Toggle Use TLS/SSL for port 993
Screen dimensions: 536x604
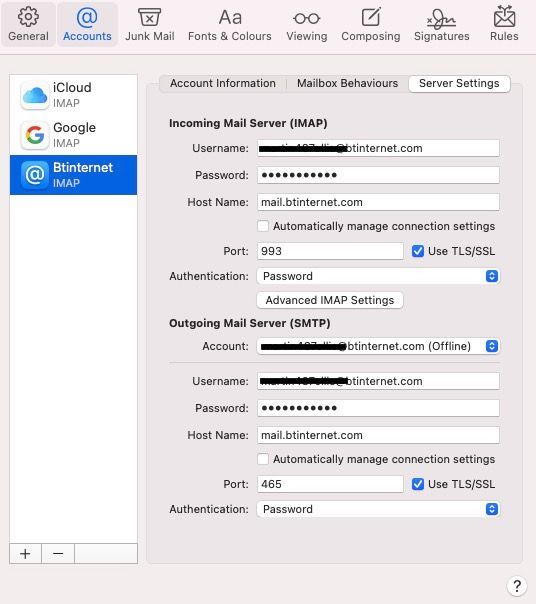(418, 251)
